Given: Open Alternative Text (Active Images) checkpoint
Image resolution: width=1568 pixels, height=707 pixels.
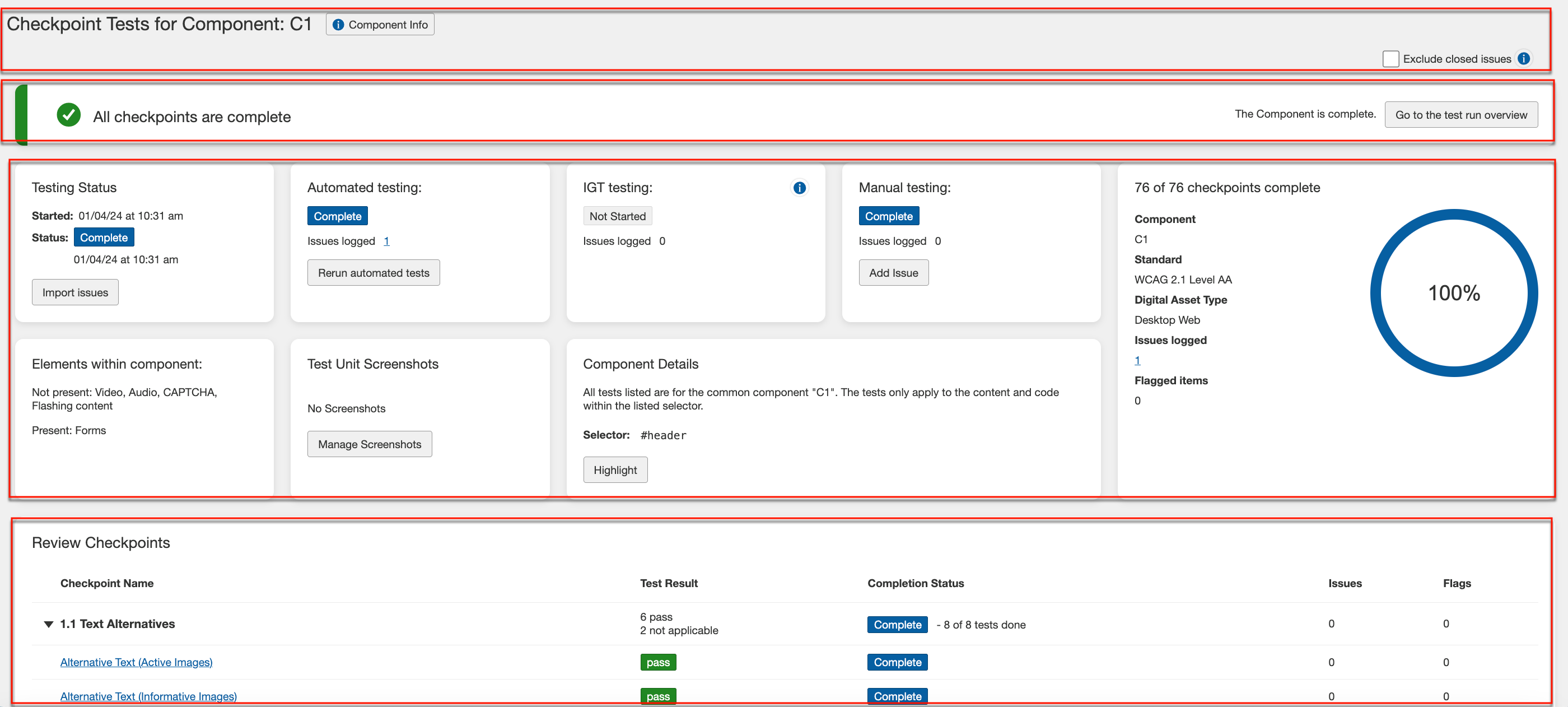Looking at the screenshot, I should click(136, 662).
